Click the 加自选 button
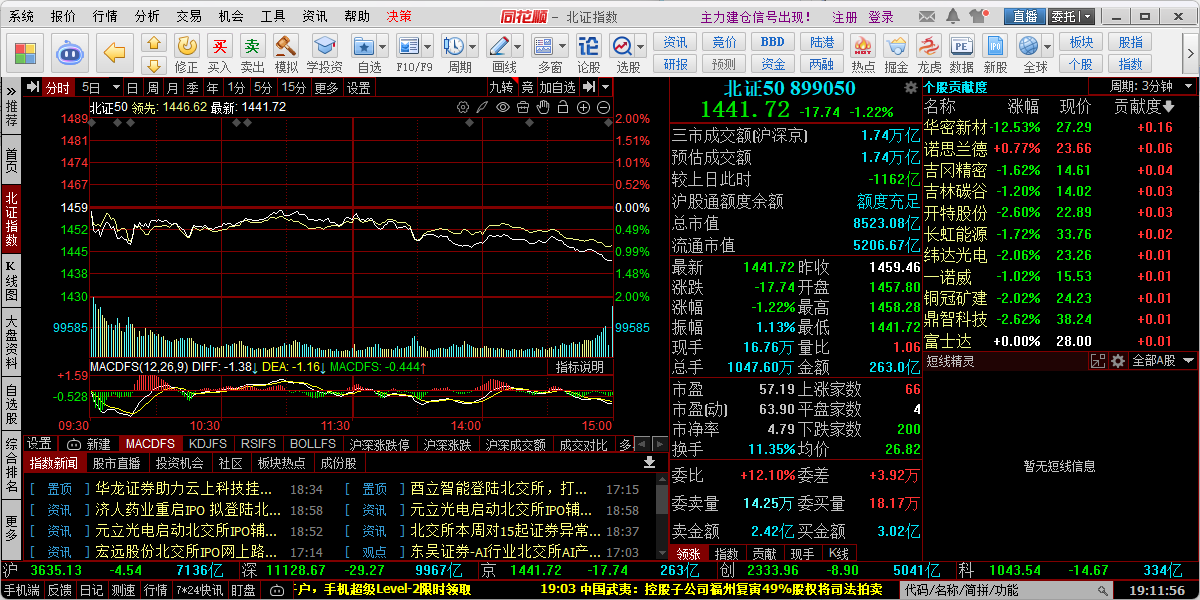1200x600 pixels. 557,87
